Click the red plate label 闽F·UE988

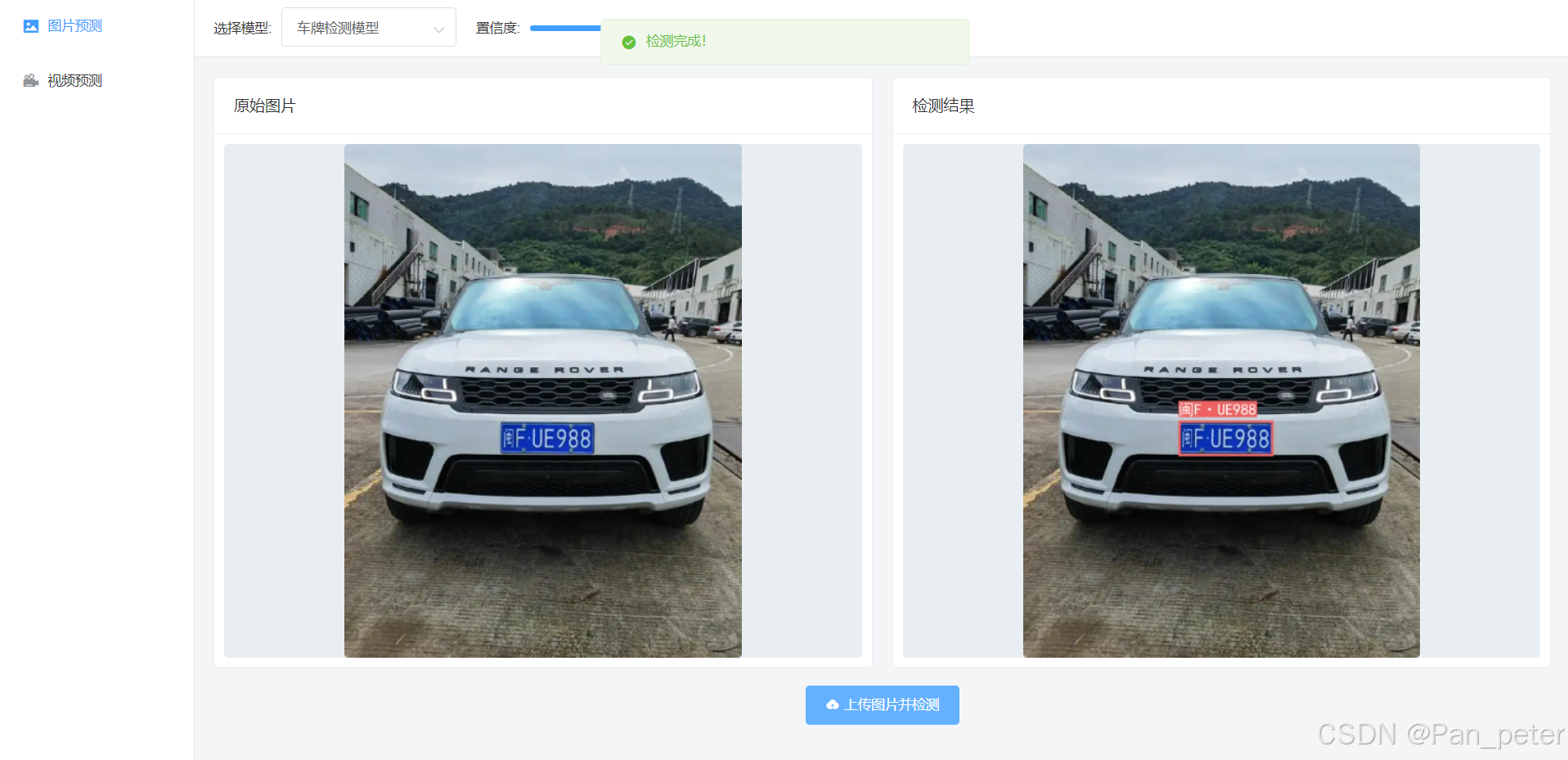point(1217,409)
